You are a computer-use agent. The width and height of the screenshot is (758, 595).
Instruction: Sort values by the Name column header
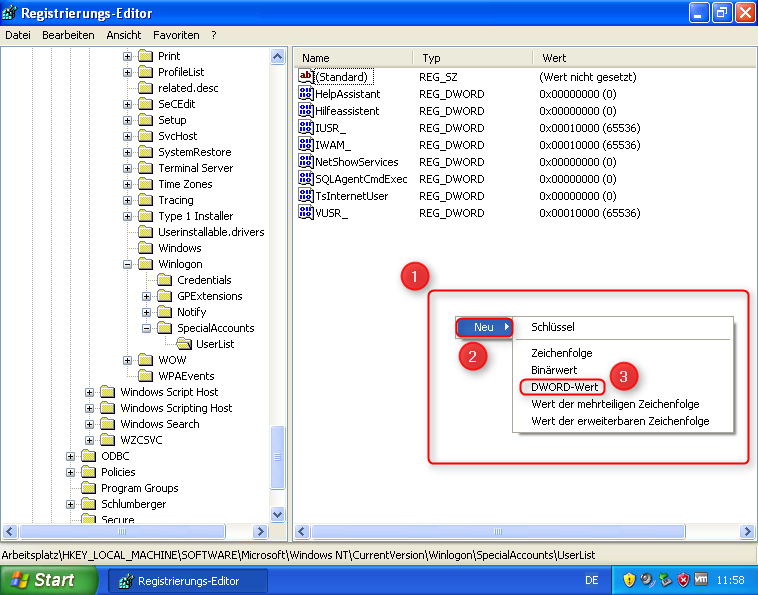coord(353,58)
